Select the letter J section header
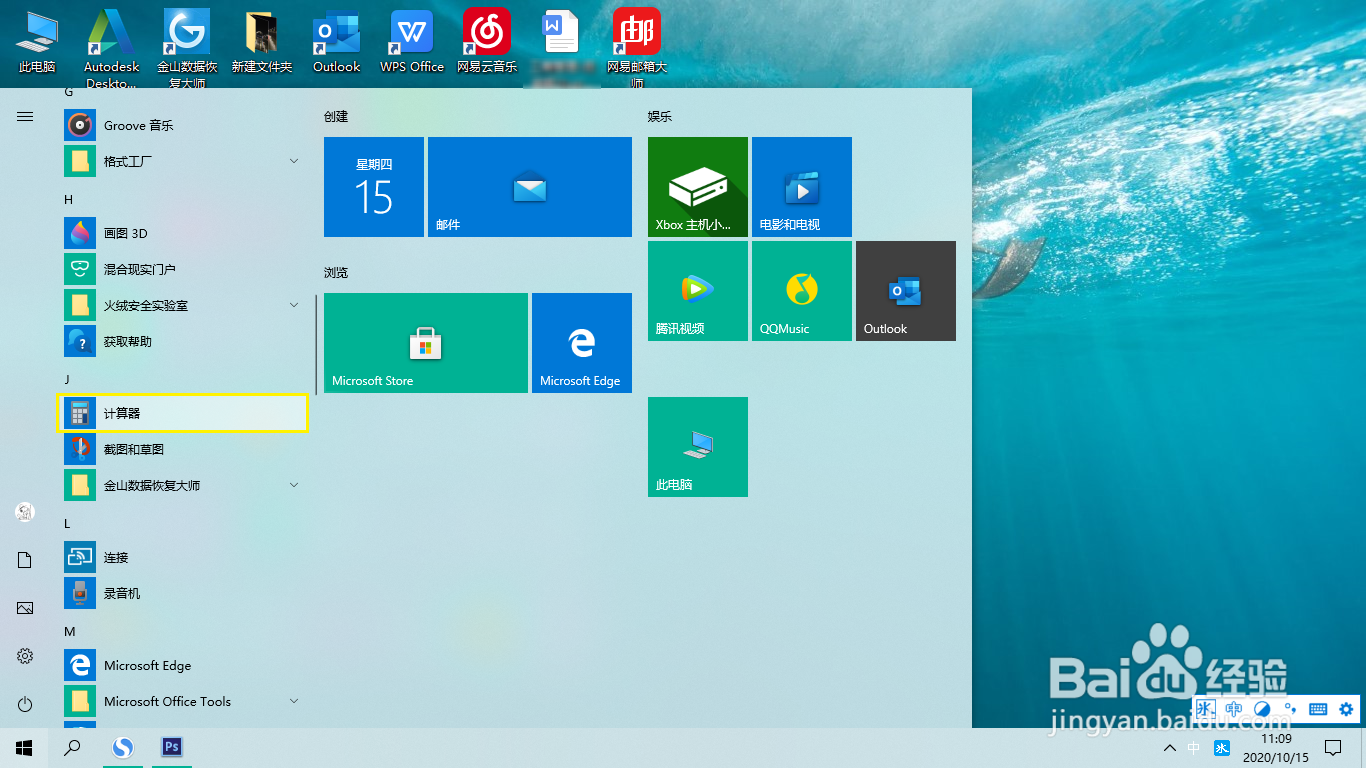 68,379
